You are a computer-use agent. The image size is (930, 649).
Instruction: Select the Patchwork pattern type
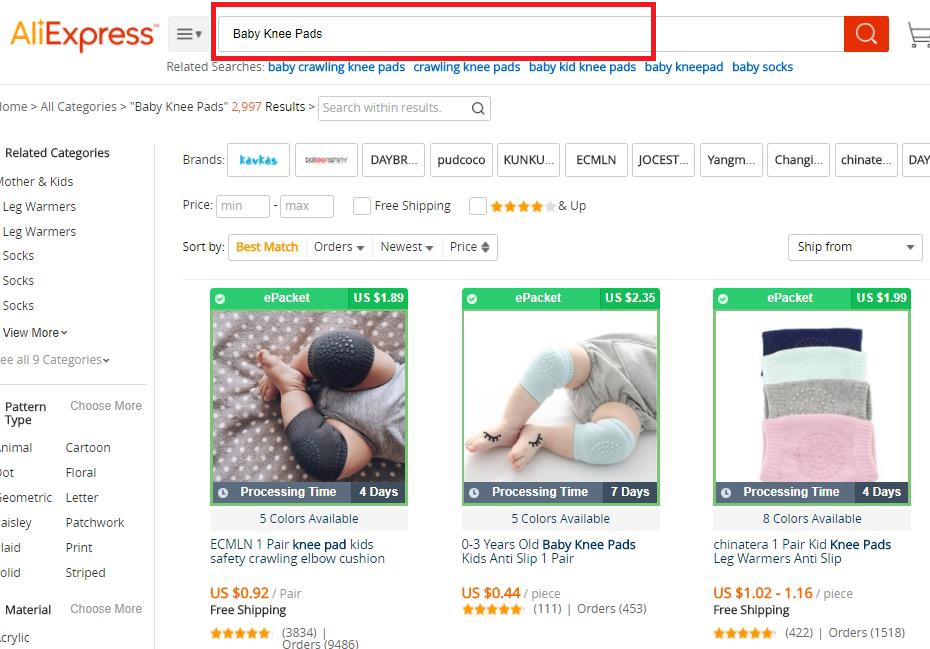pyautogui.click(x=95, y=523)
